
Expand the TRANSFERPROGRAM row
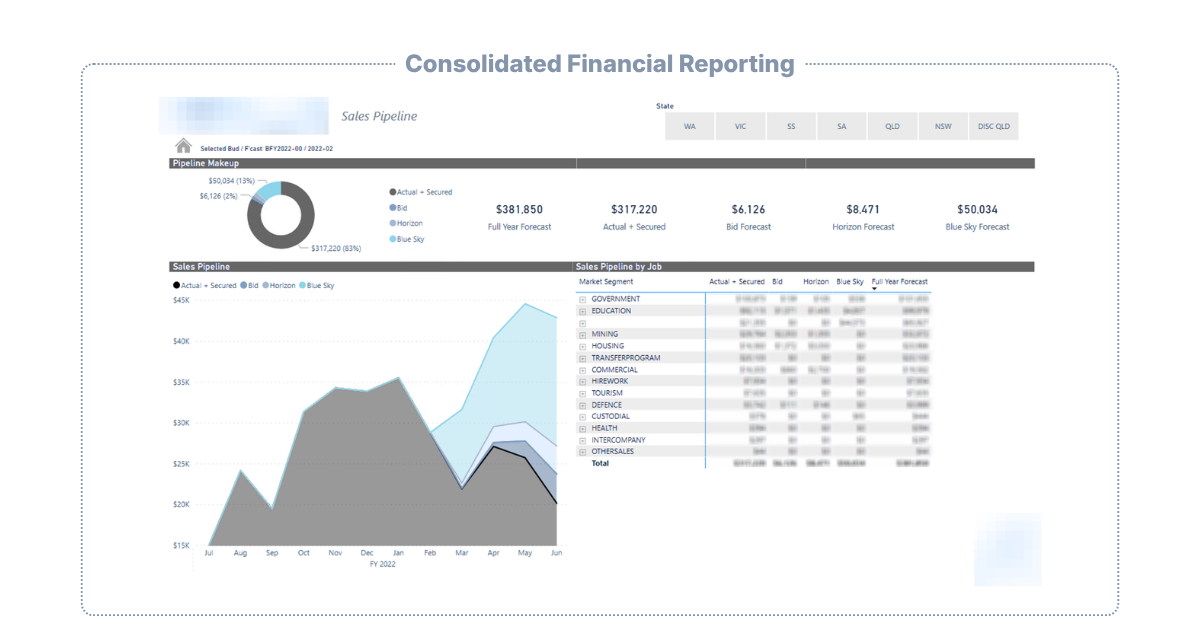582,358
